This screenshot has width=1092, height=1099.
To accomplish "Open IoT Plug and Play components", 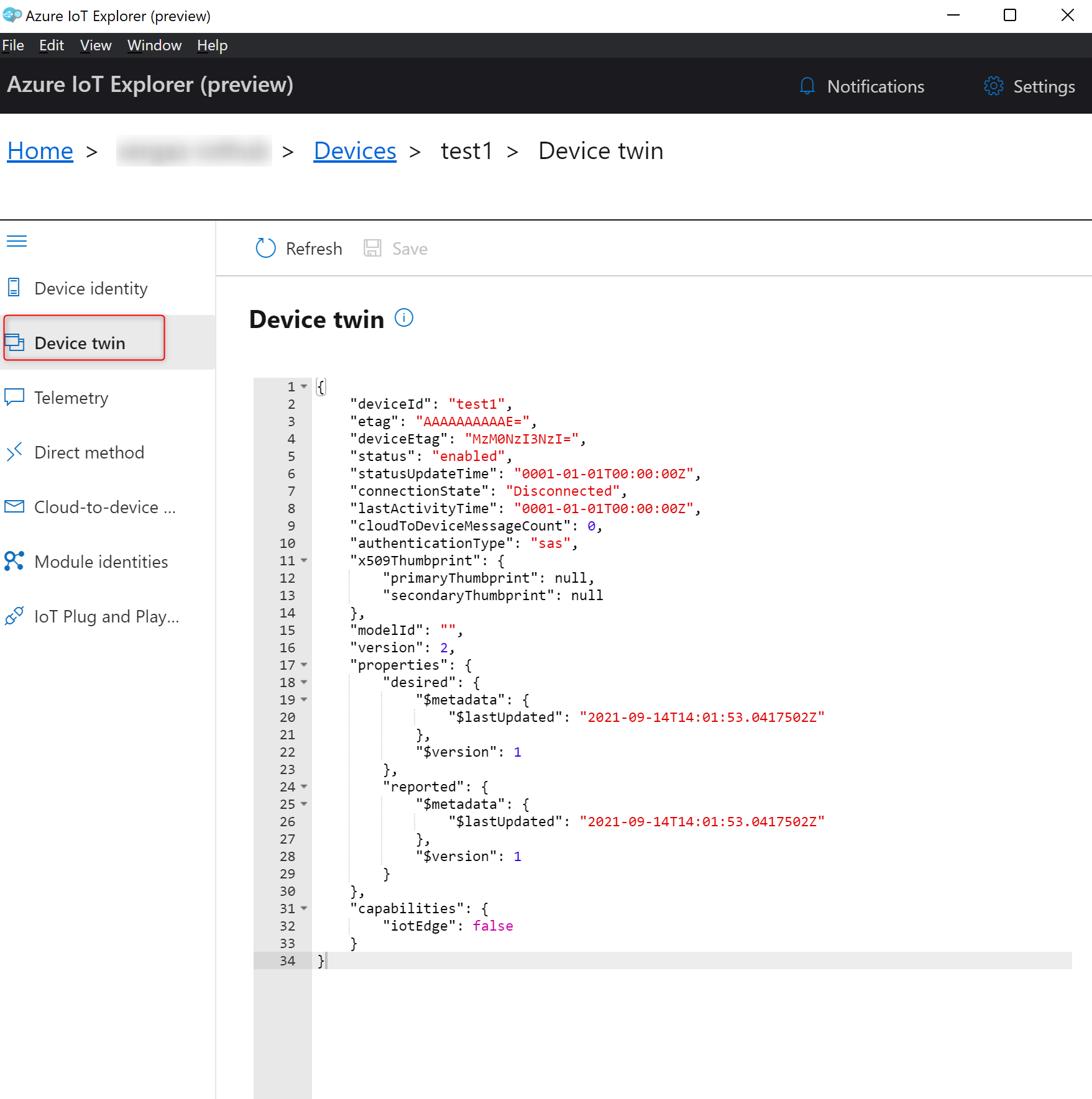I will point(108,616).
